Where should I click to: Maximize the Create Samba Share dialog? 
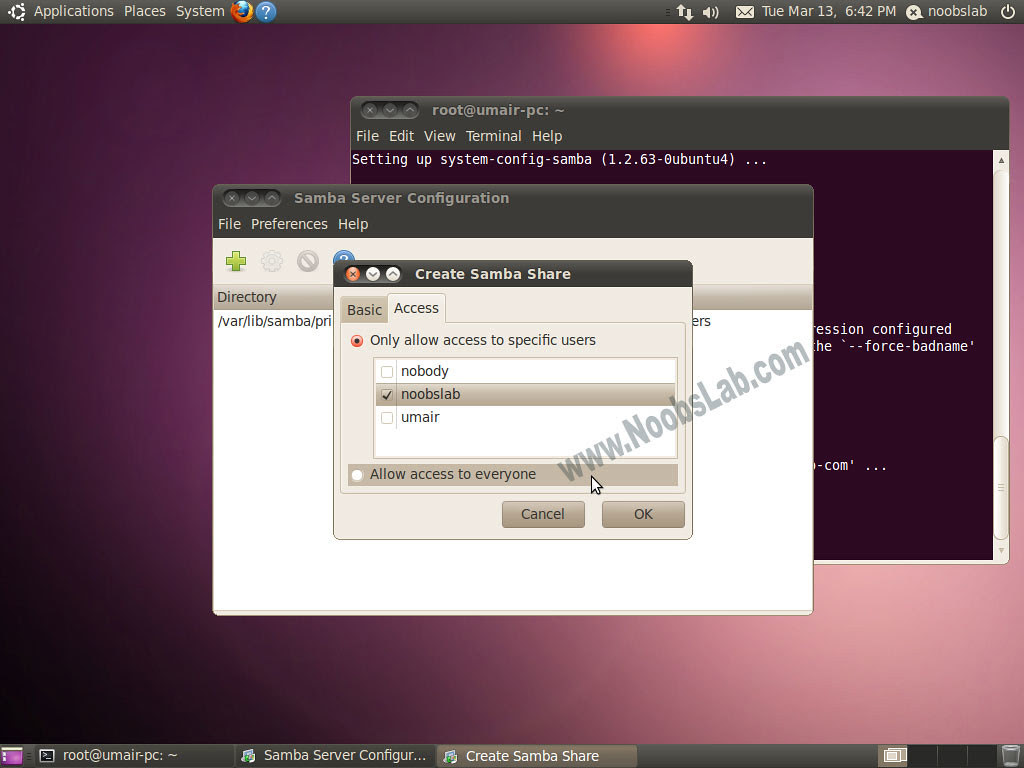(392, 274)
